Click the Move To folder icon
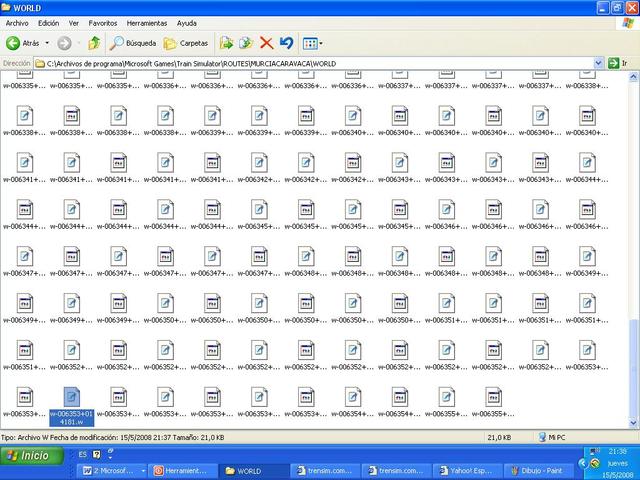The image size is (640, 480). 226,43
